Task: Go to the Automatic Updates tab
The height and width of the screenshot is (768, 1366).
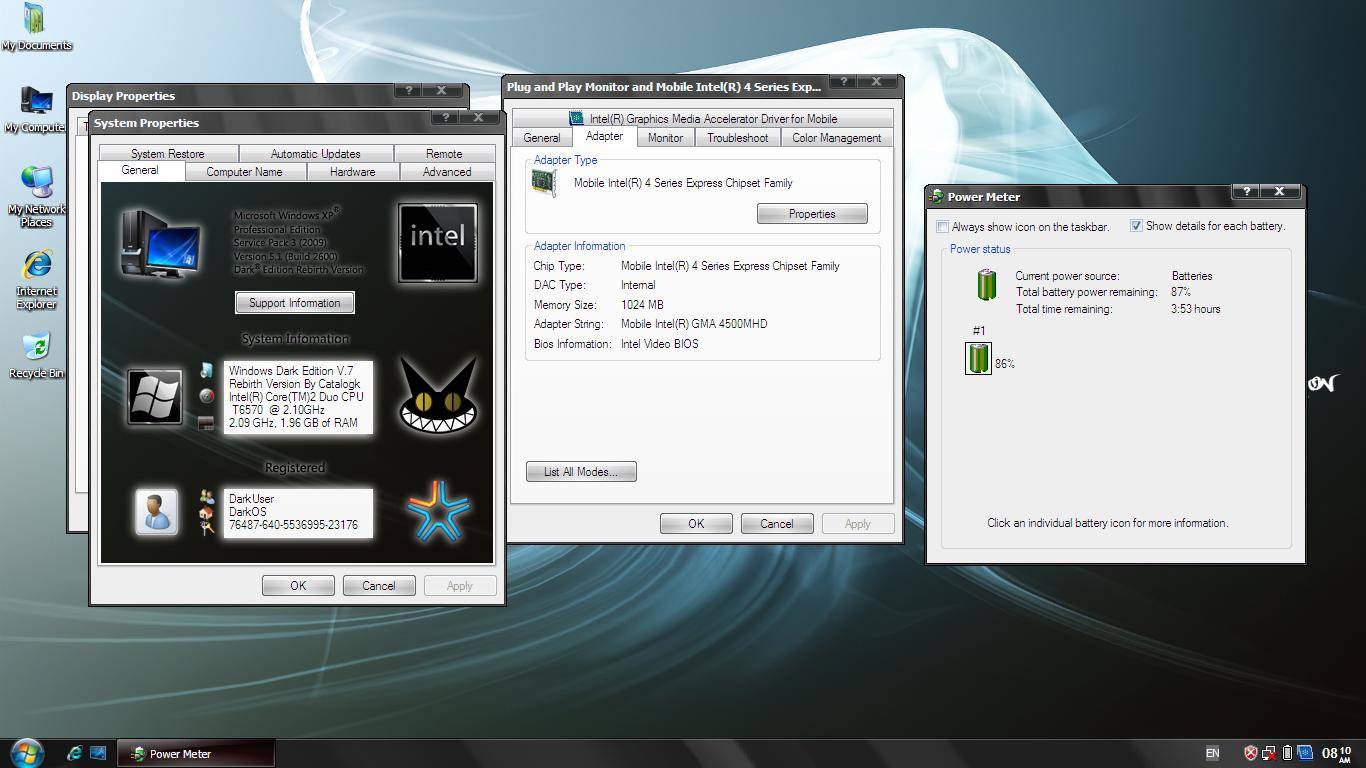Action: coord(315,154)
